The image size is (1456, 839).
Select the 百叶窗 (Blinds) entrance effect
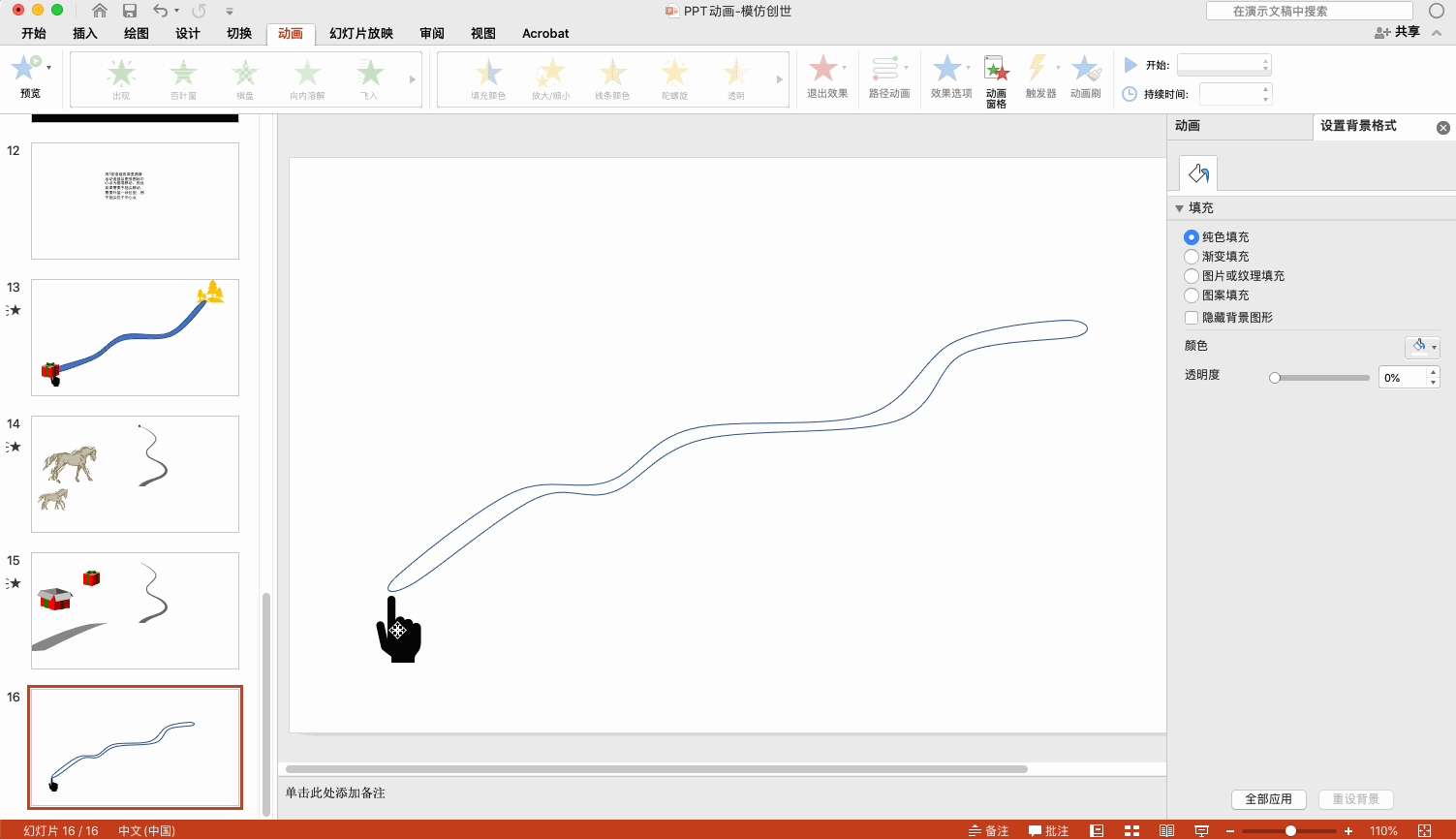tap(183, 79)
